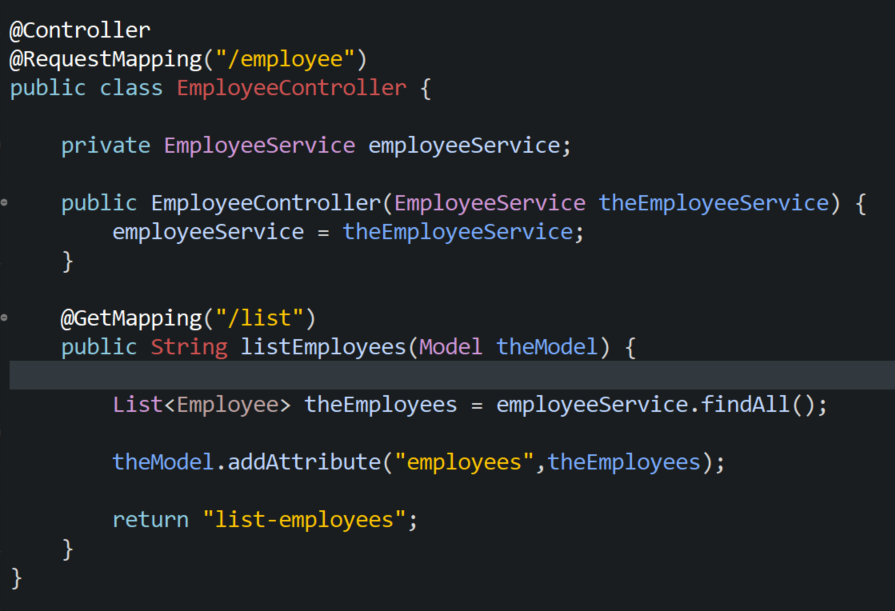Image resolution: width=895 pixels, height=611 pixels.
Task: Select the "list-employees" string literal
Action: pos(304,520)
